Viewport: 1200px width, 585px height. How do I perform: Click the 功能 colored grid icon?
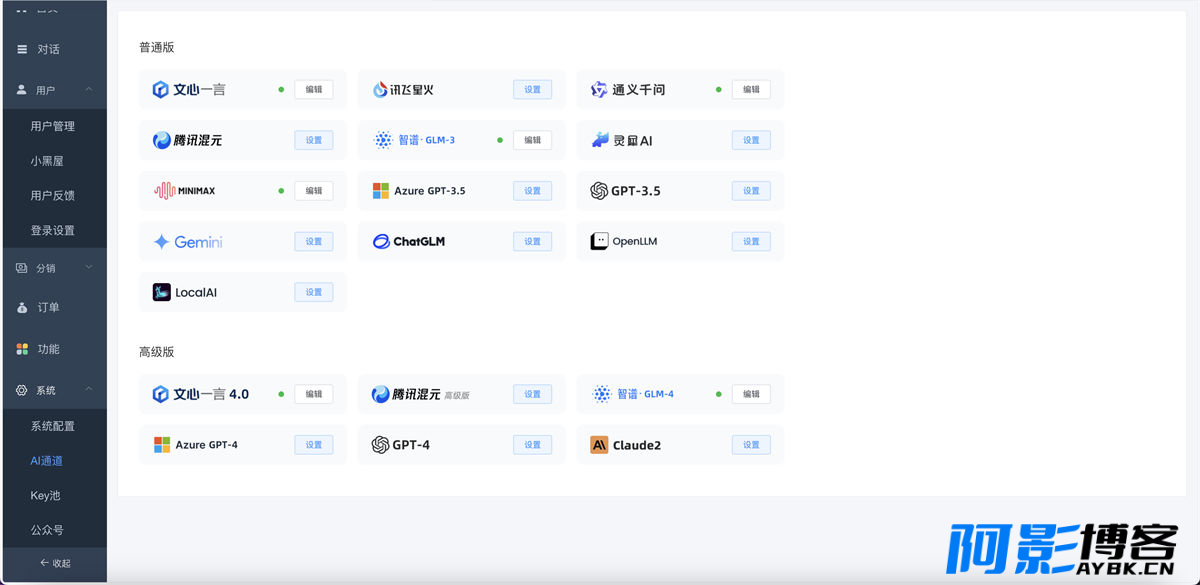point(23,349)
